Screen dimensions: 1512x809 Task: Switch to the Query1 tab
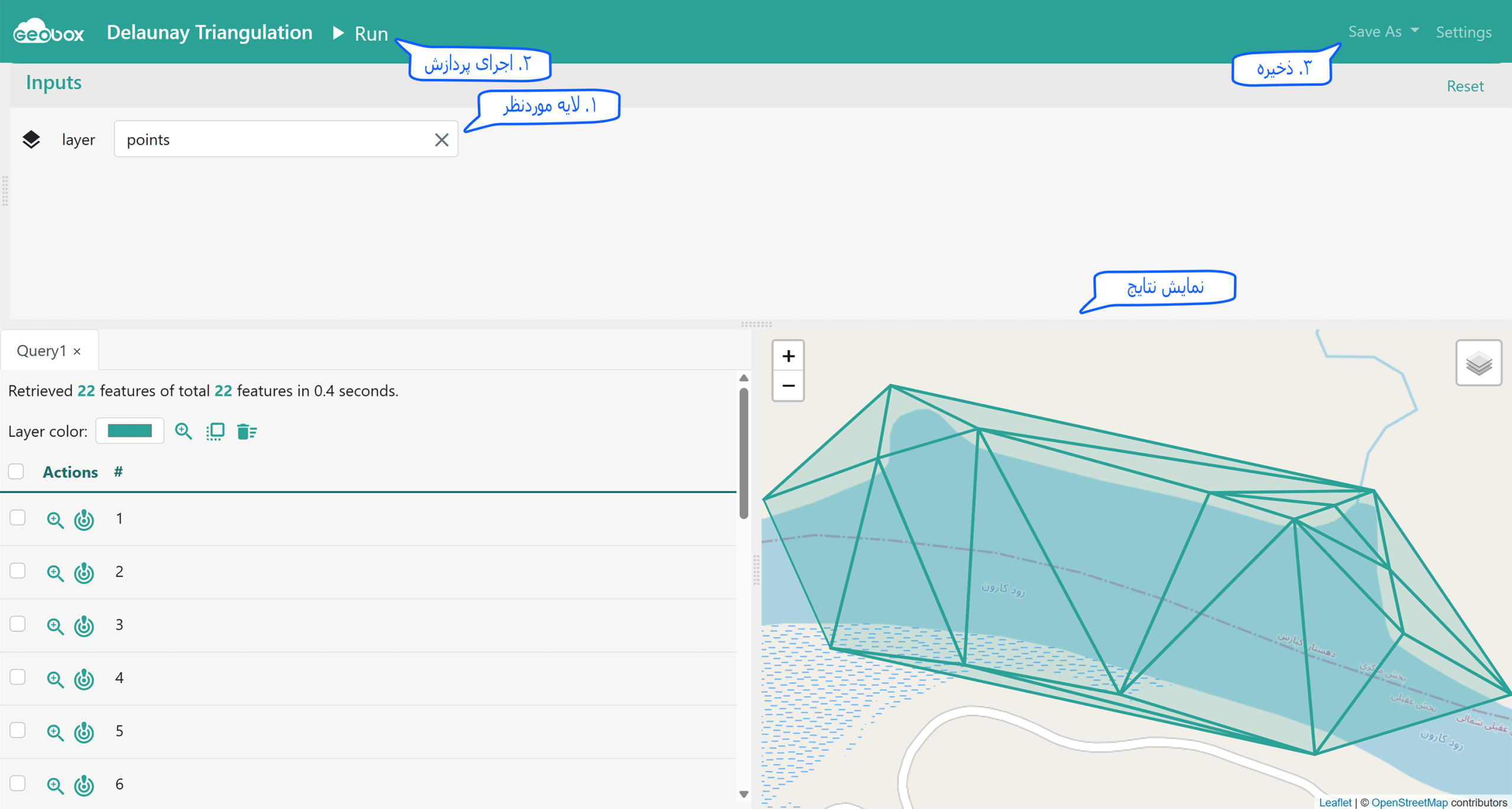click(41, 351)
